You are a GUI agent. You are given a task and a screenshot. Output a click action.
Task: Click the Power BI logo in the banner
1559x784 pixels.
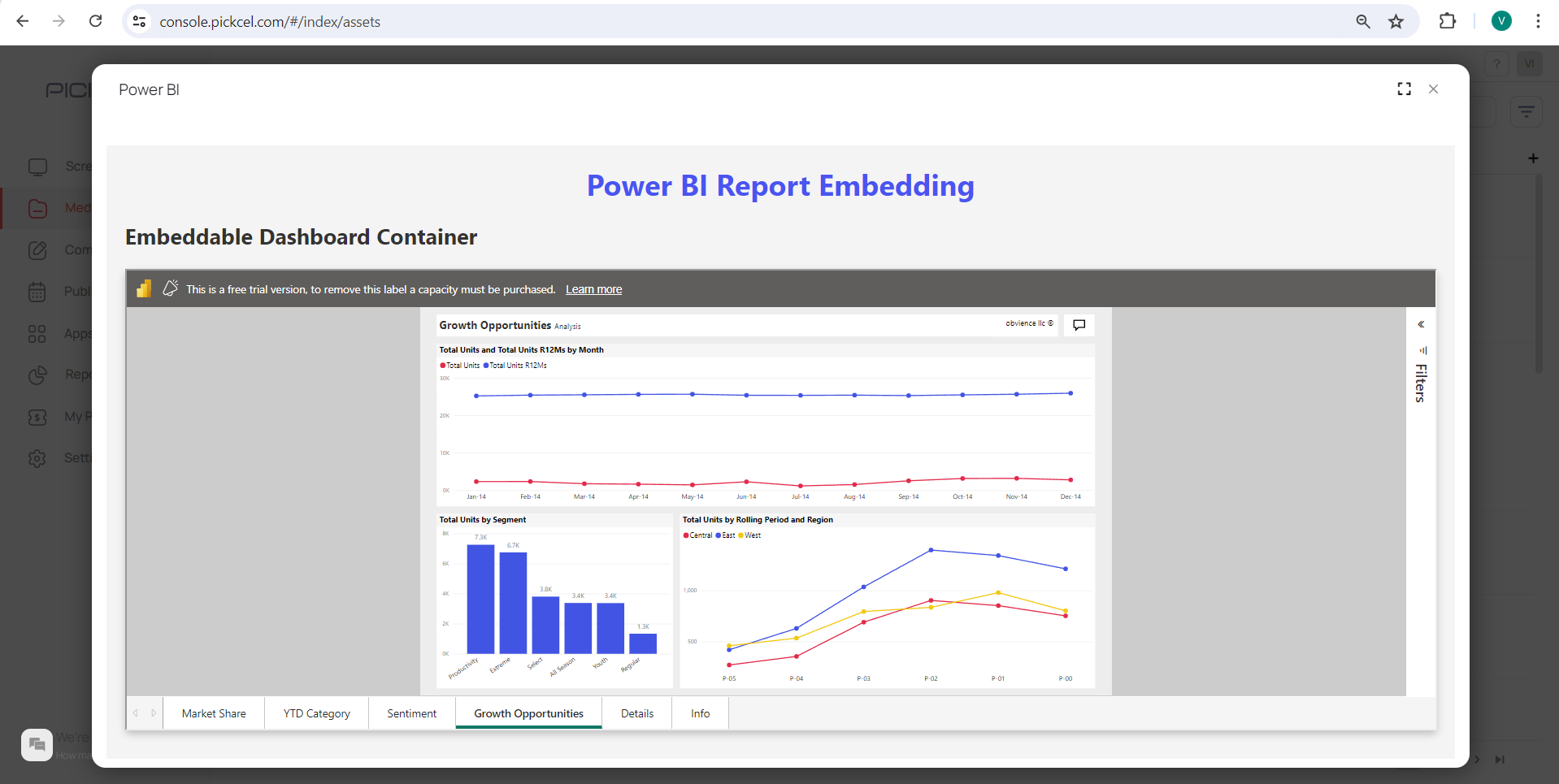coord(144,288)
